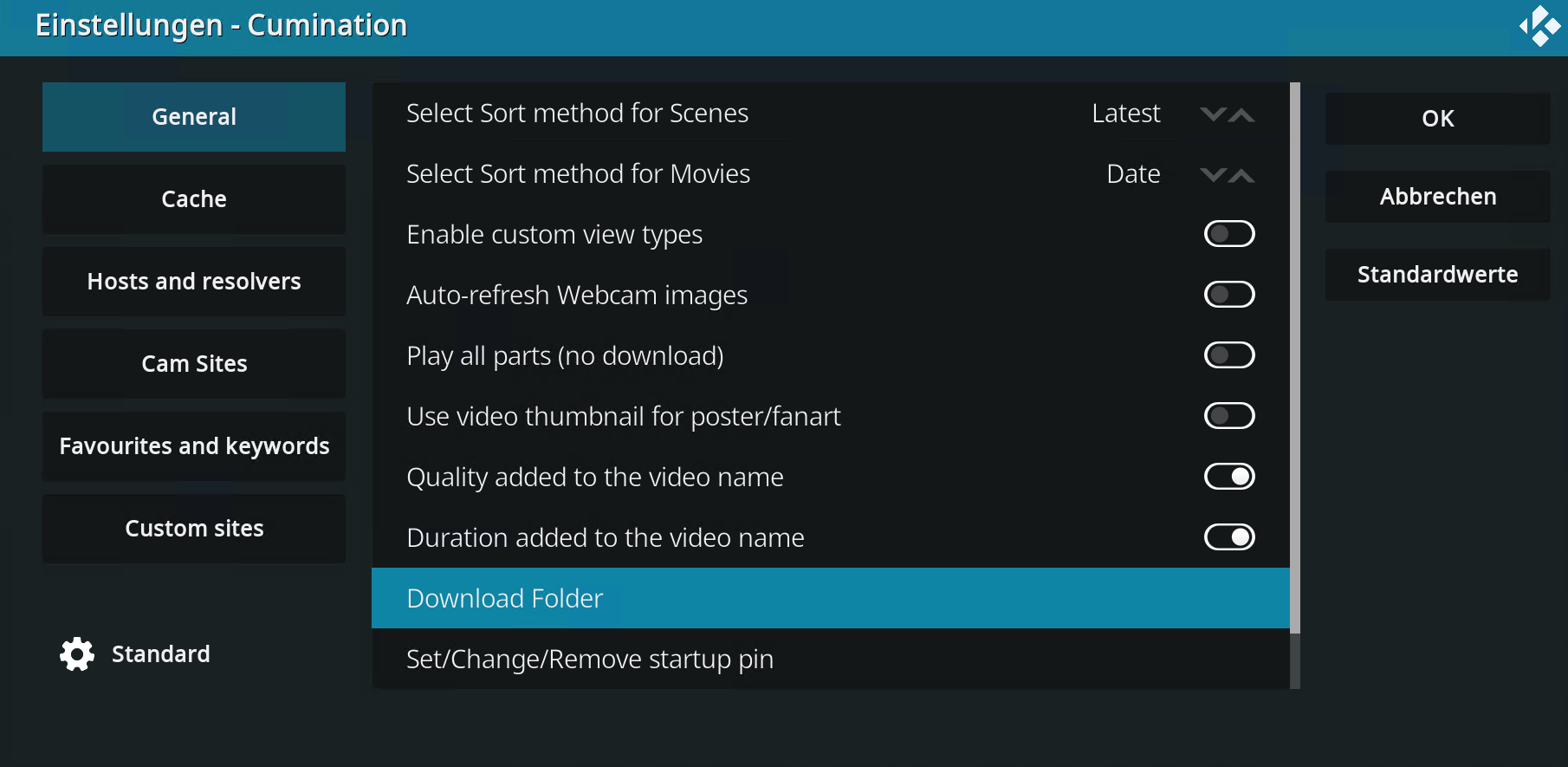Click Abbrechen to cancel
Image resolution: width=1568 pixels, height=767 pixels.
coord(1437,197)
